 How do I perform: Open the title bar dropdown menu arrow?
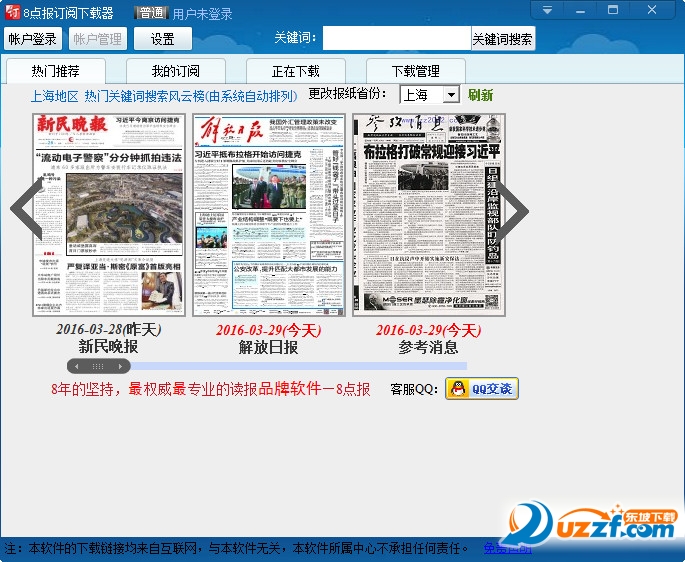pyautogui.click(x=547, y=10)
